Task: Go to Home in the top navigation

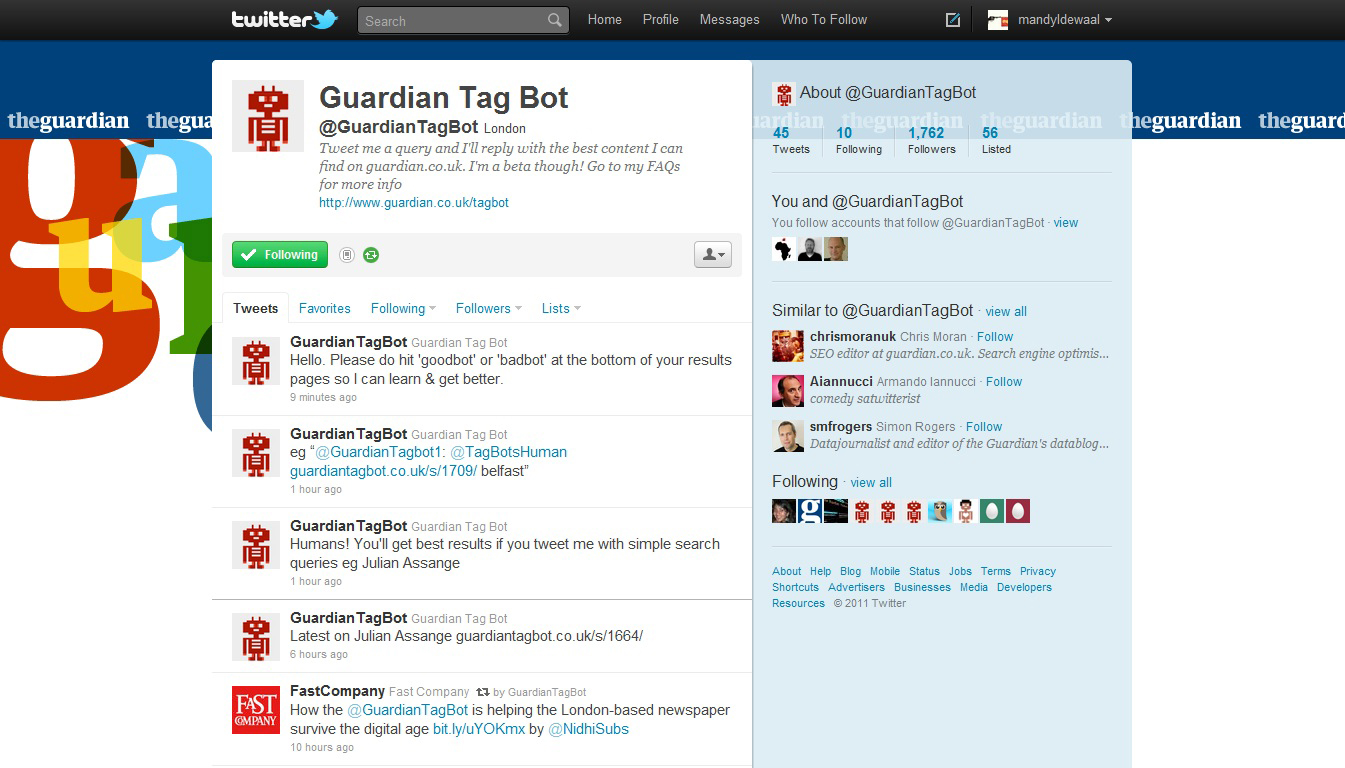Action: (605, 20)
